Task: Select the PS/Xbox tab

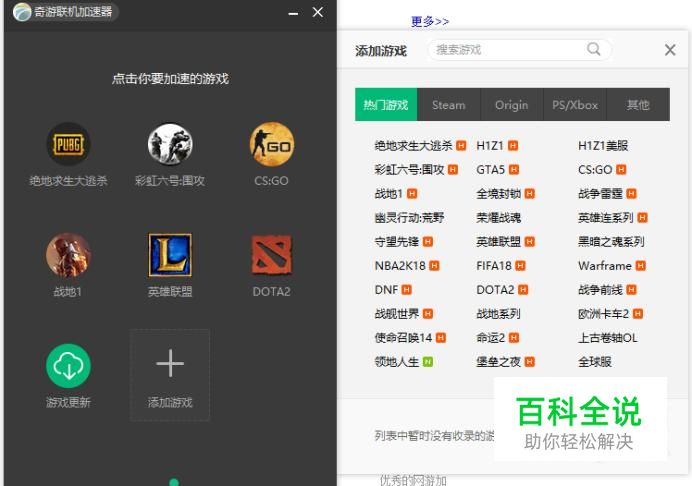Action: pos(575,105)
